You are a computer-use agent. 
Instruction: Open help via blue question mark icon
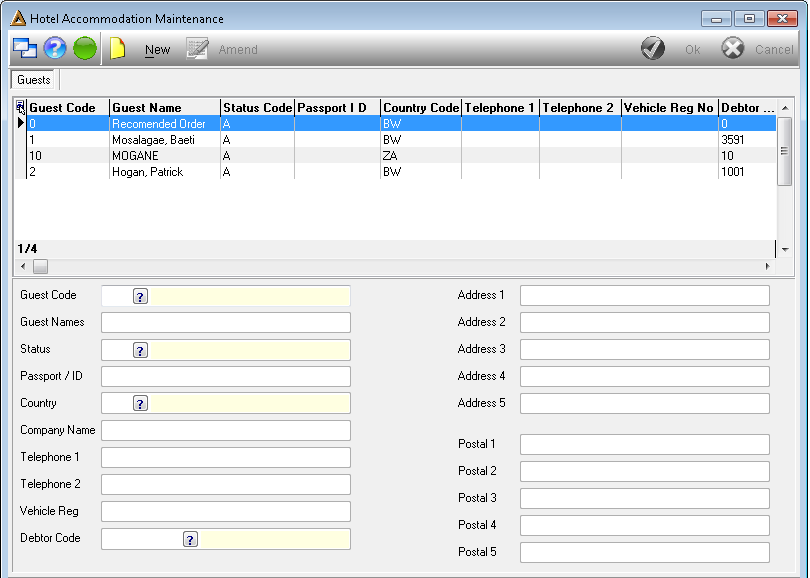tap(55, 49)
